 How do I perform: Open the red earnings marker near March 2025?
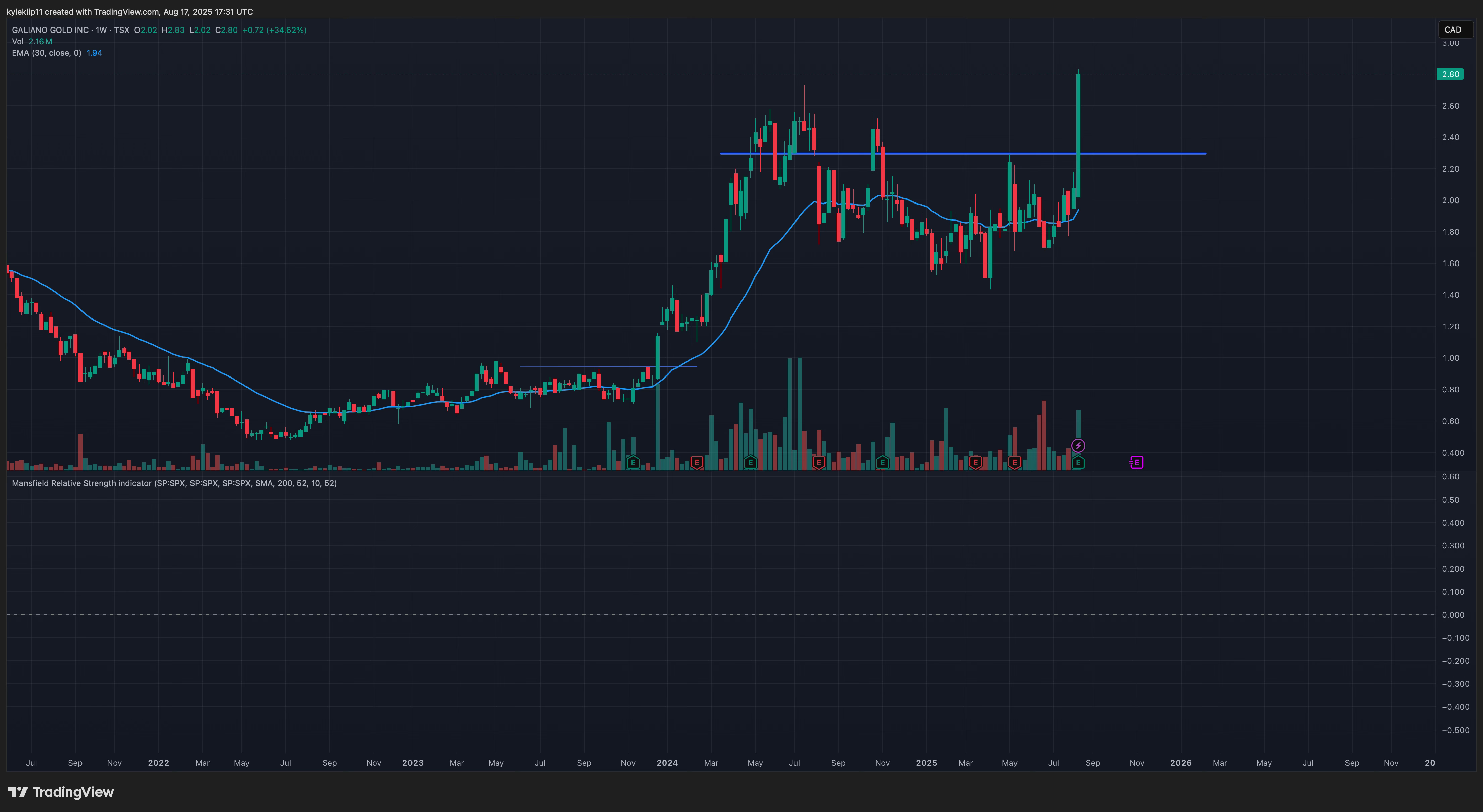(x=975, y=462)
